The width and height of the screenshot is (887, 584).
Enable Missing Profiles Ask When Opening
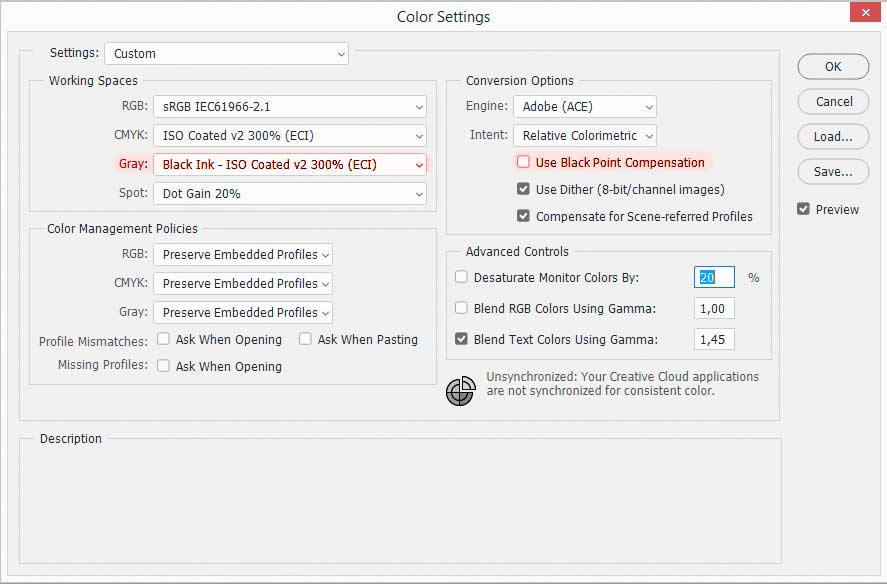163,367
